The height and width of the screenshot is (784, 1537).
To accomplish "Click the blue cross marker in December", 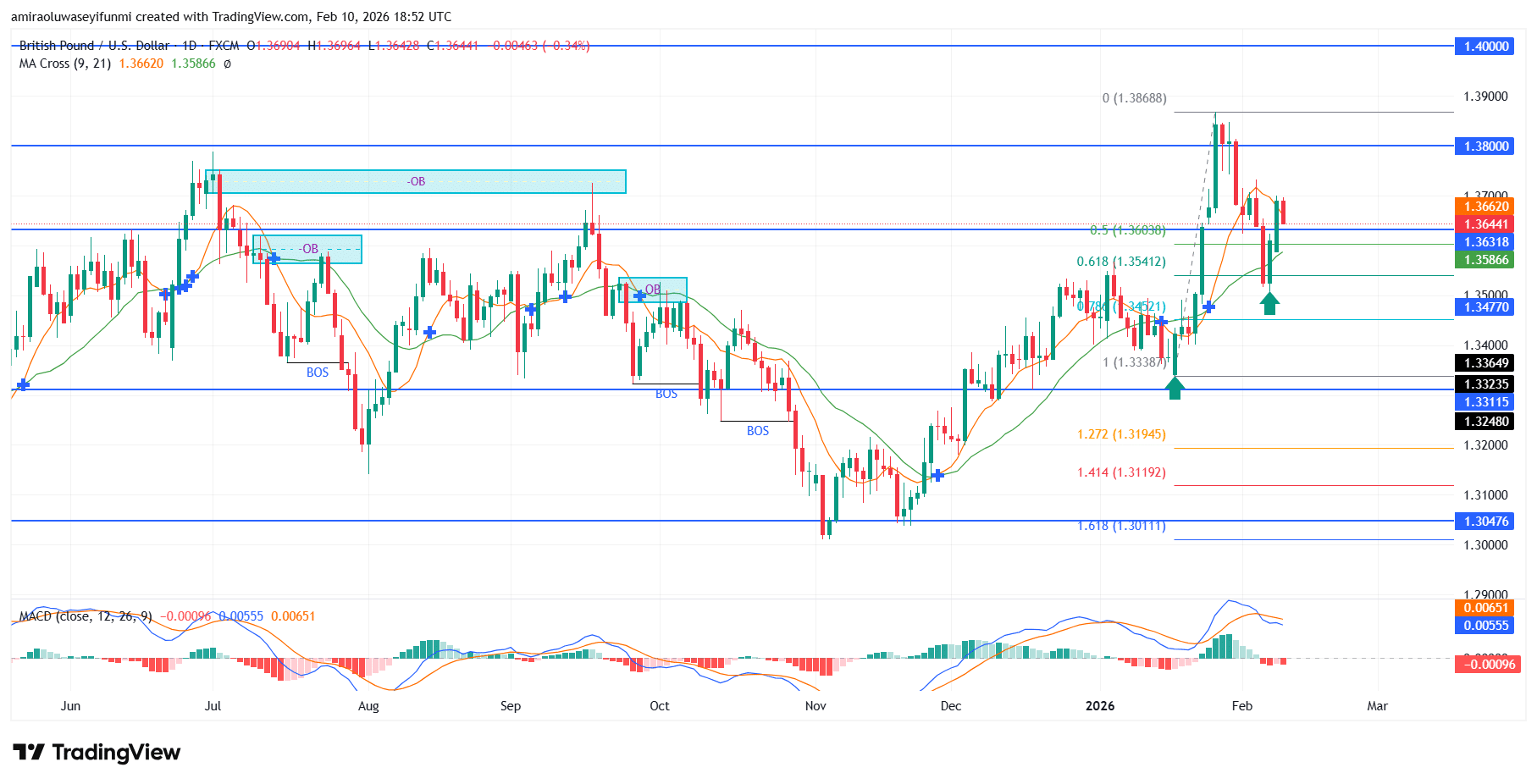I will click(937, 476).
